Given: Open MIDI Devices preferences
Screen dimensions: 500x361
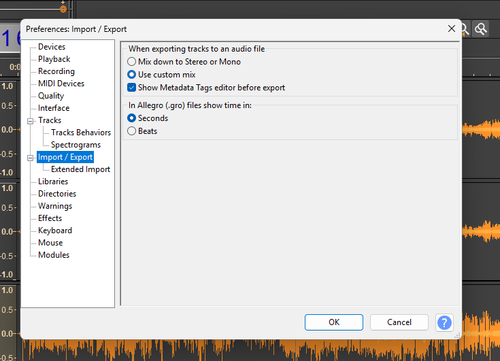Looking at the screenshot, I should (x=61, y=83).
